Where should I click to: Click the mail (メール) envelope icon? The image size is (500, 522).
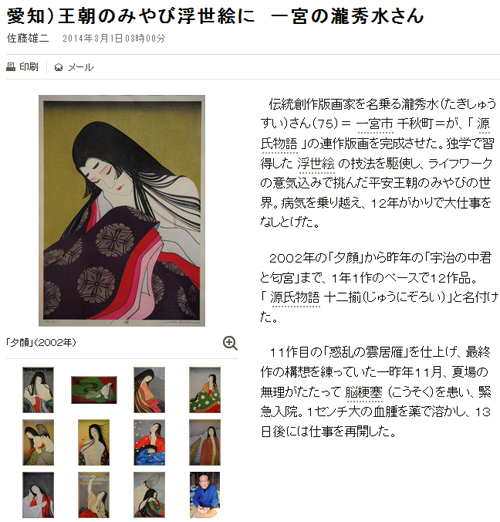click(x=59, y=67)
